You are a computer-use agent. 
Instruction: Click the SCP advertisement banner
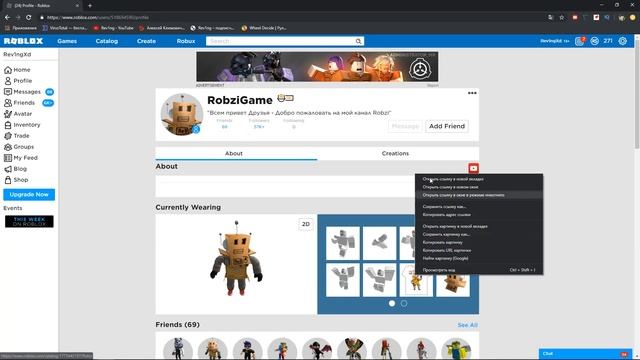point(317,67)
